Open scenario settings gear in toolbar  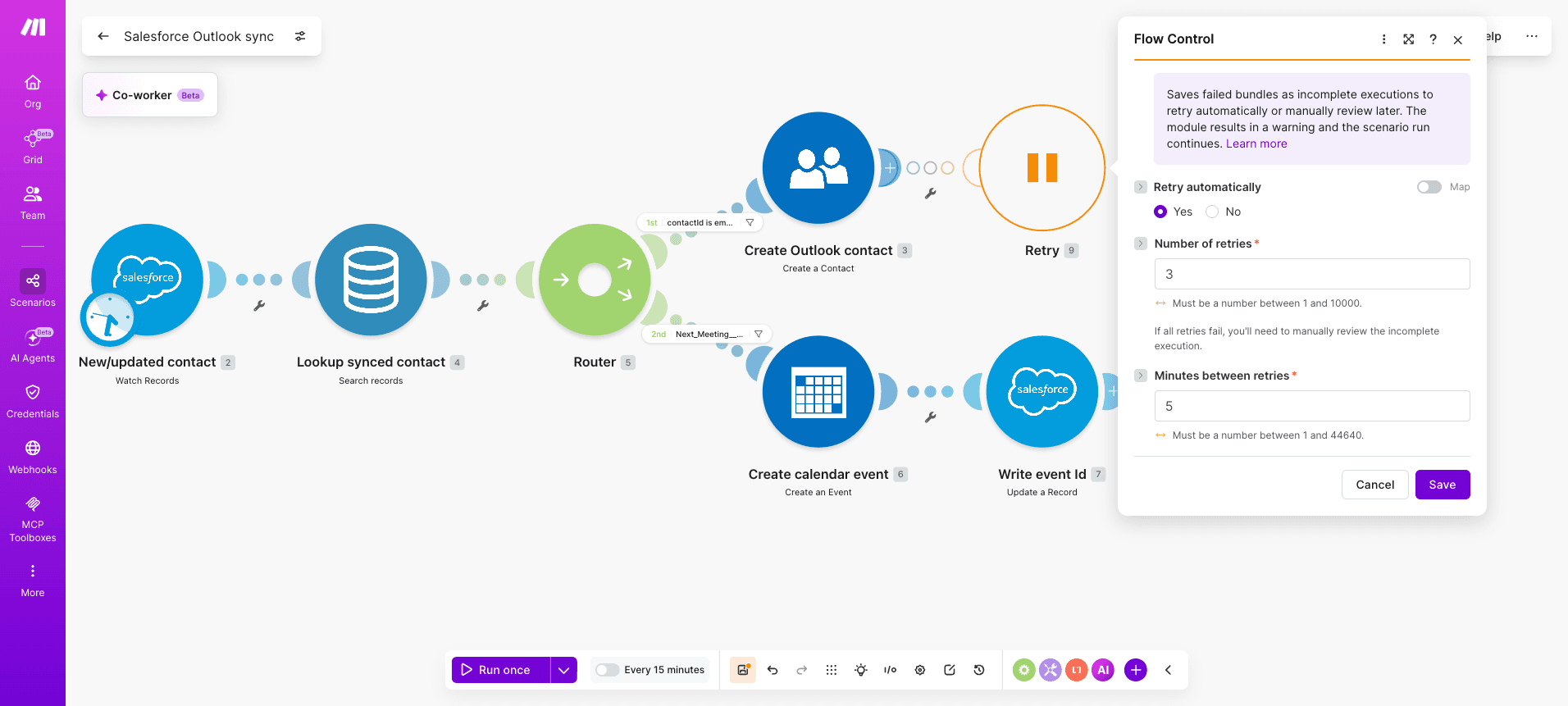920,670
